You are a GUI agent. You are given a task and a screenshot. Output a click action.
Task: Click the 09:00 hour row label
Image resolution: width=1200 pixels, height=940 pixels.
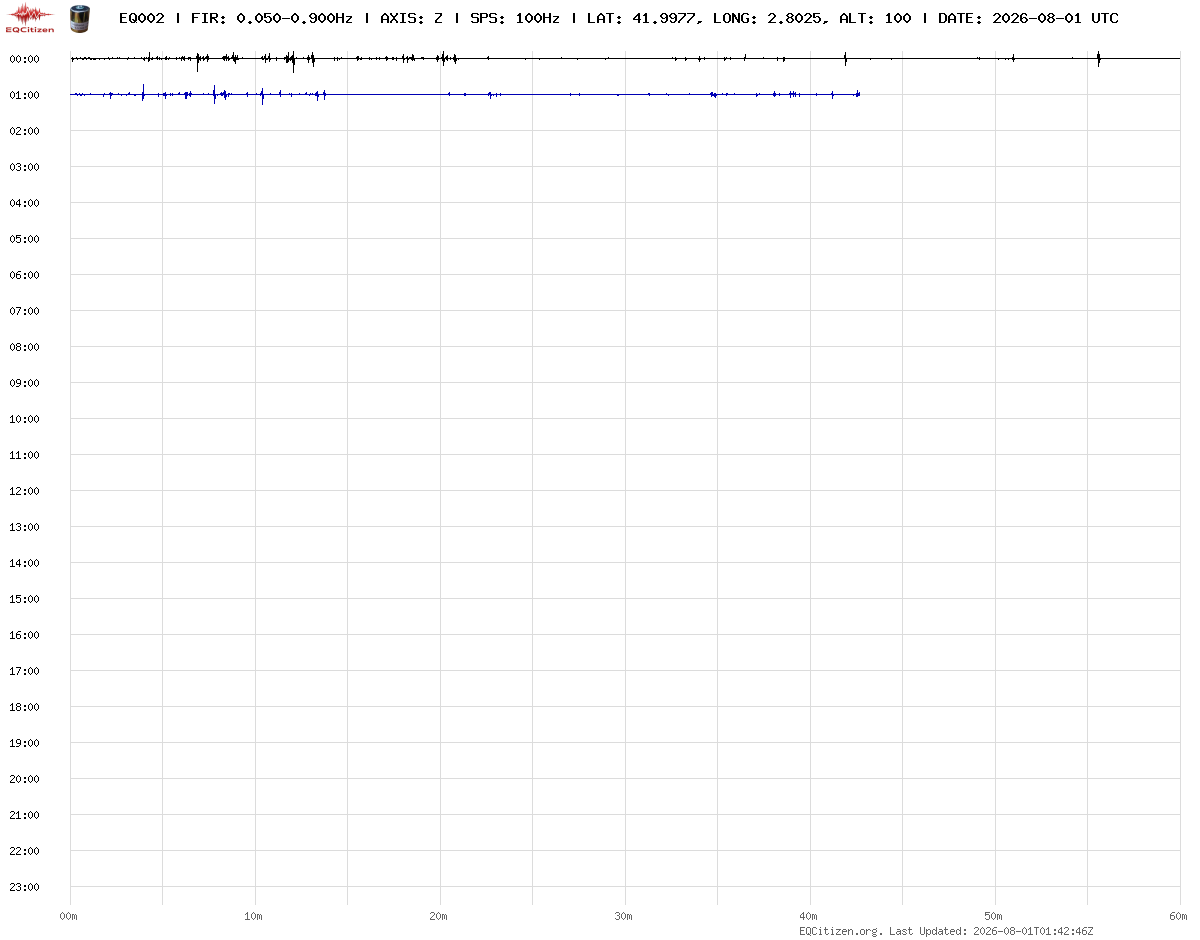[24, 383]
